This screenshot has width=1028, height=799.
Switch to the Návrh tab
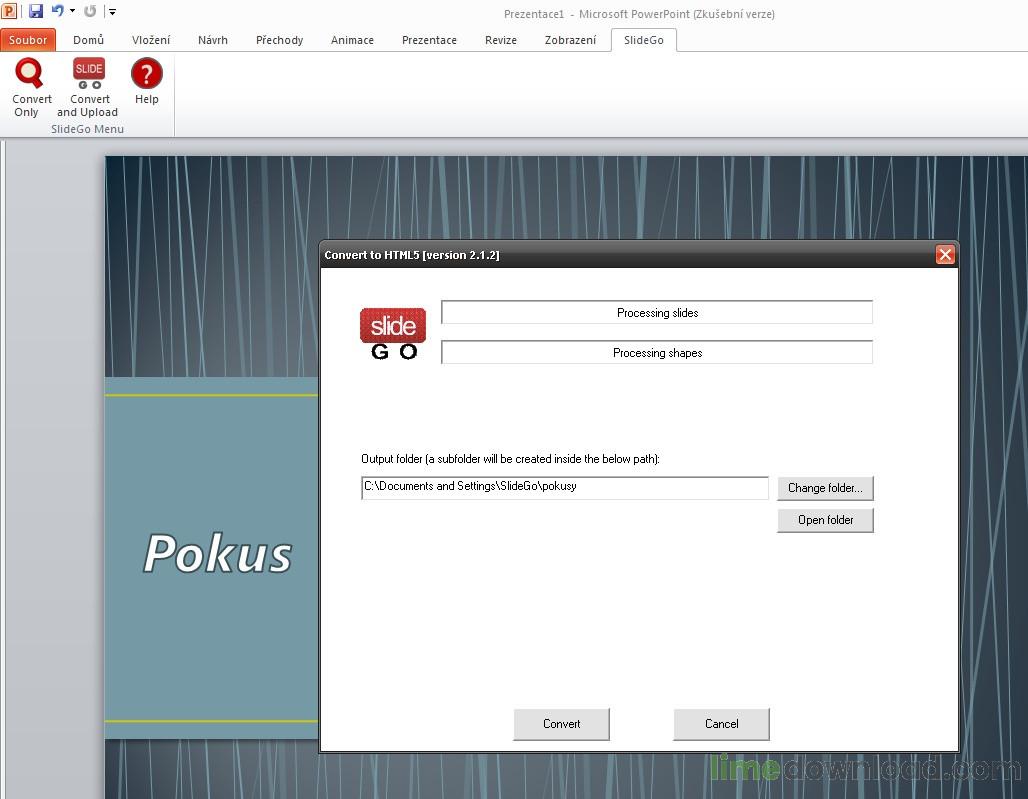pyautogui.click(x=213, y=40)
